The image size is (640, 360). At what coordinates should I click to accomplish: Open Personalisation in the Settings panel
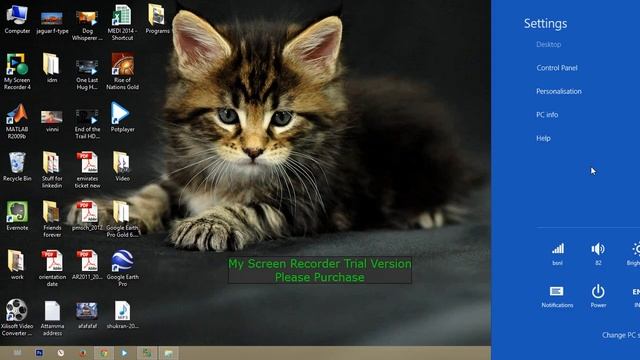(559, 91)
